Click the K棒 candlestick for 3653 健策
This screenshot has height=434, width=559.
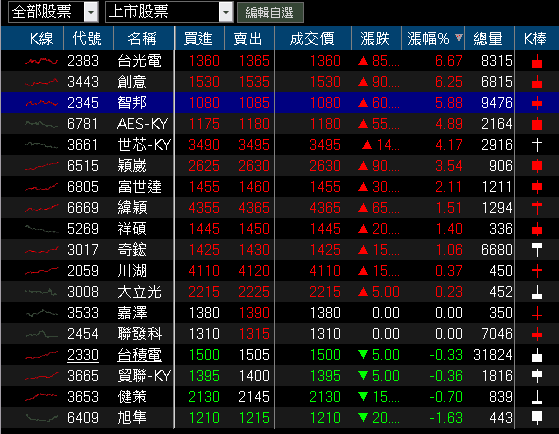coord(537,397)
